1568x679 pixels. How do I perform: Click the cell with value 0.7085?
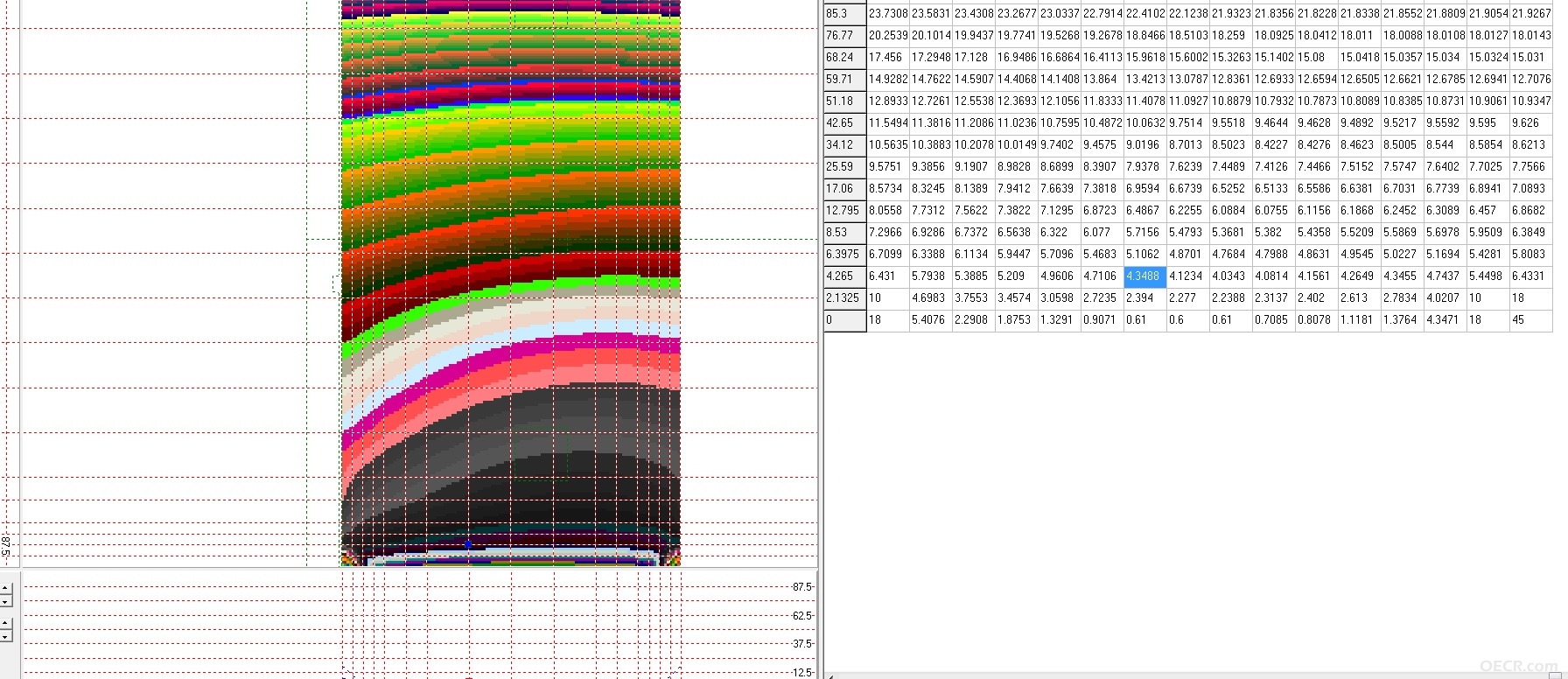tap(1274, 320)
